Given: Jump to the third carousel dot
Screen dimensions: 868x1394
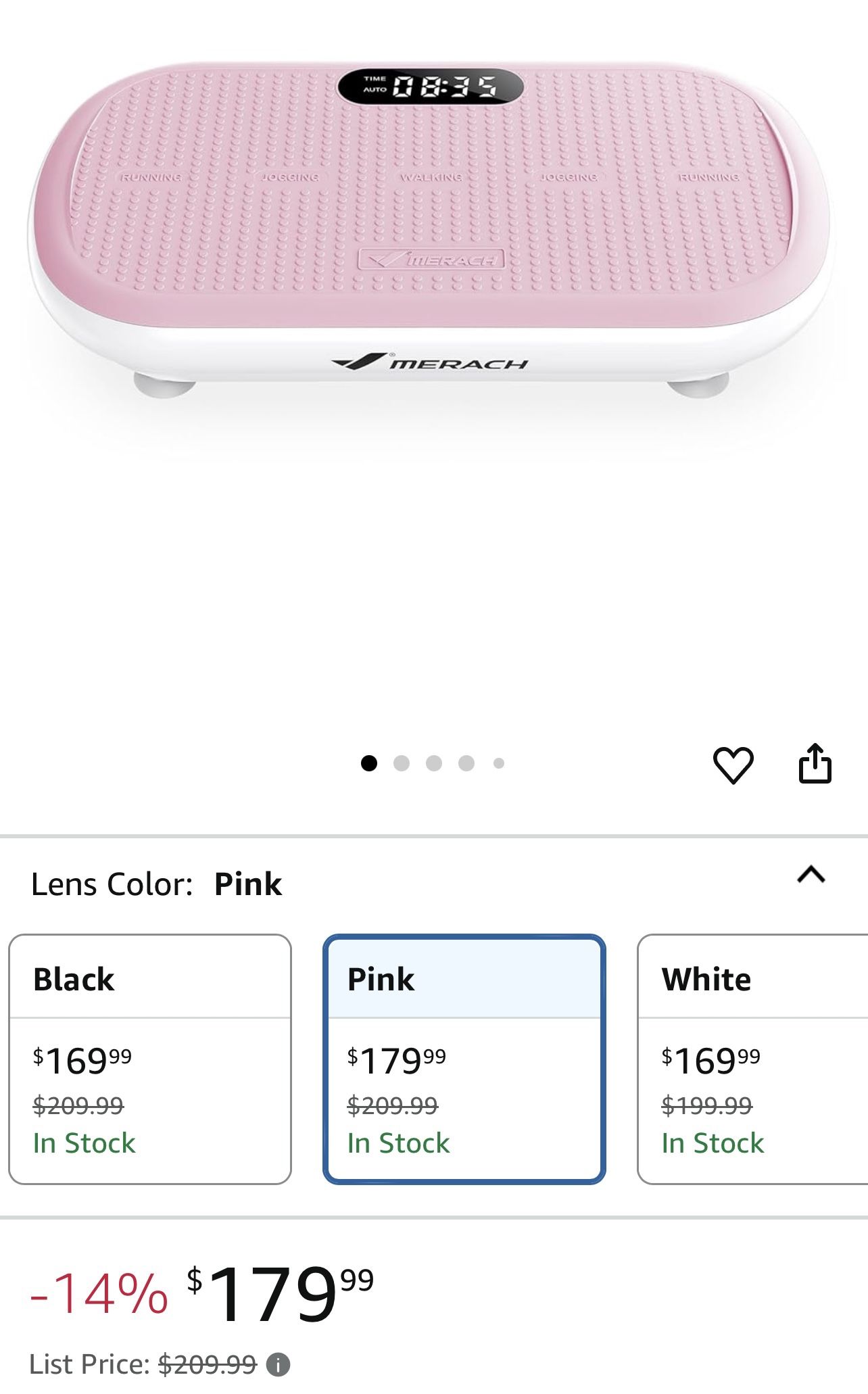Looking at the screenshot, I should pos(433,763).
